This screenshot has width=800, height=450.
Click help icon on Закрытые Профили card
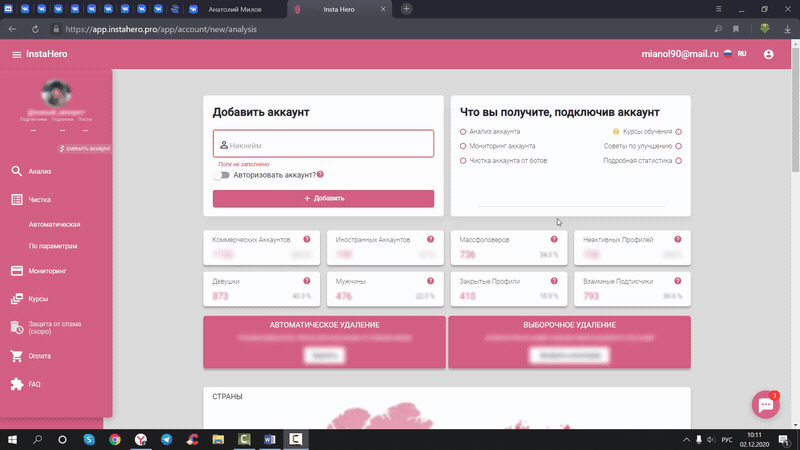[554, 281]
